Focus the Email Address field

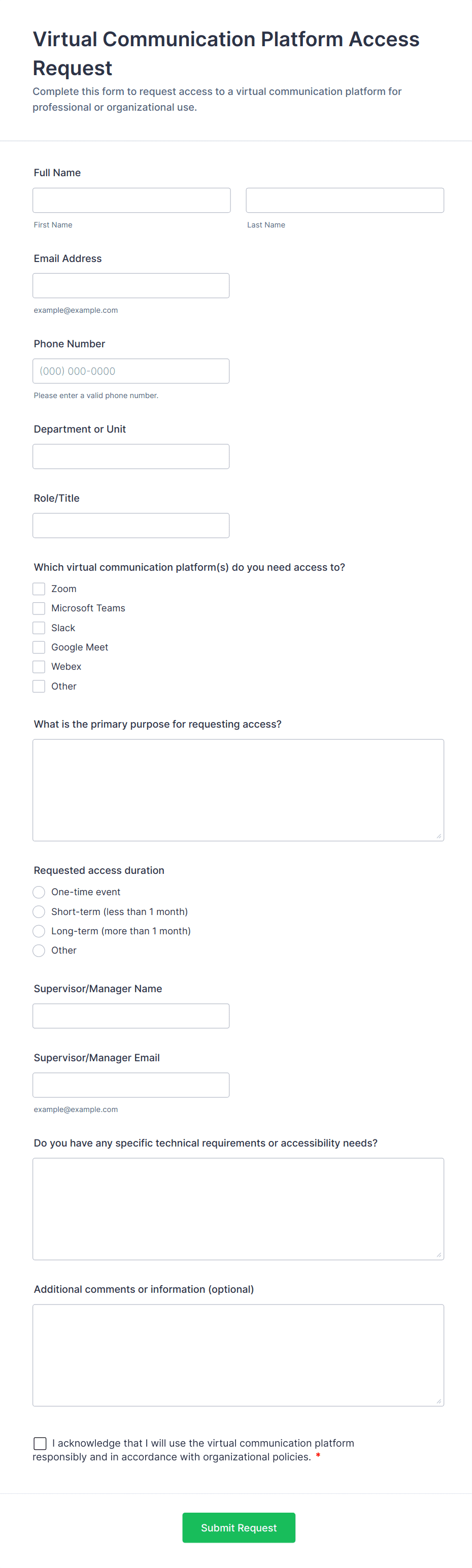point(131,285)
